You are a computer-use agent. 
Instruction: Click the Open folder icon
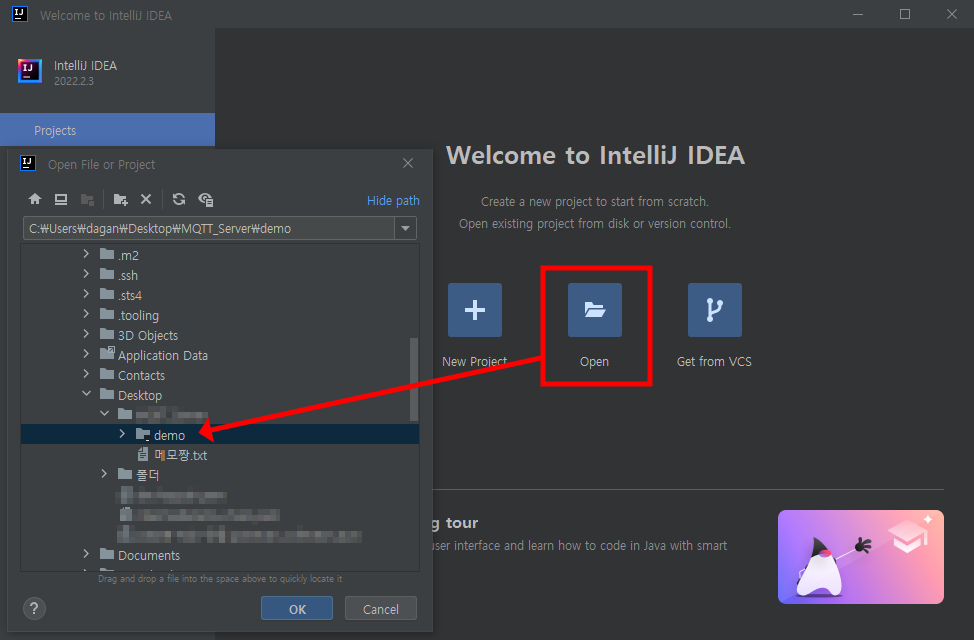[594, 309]
